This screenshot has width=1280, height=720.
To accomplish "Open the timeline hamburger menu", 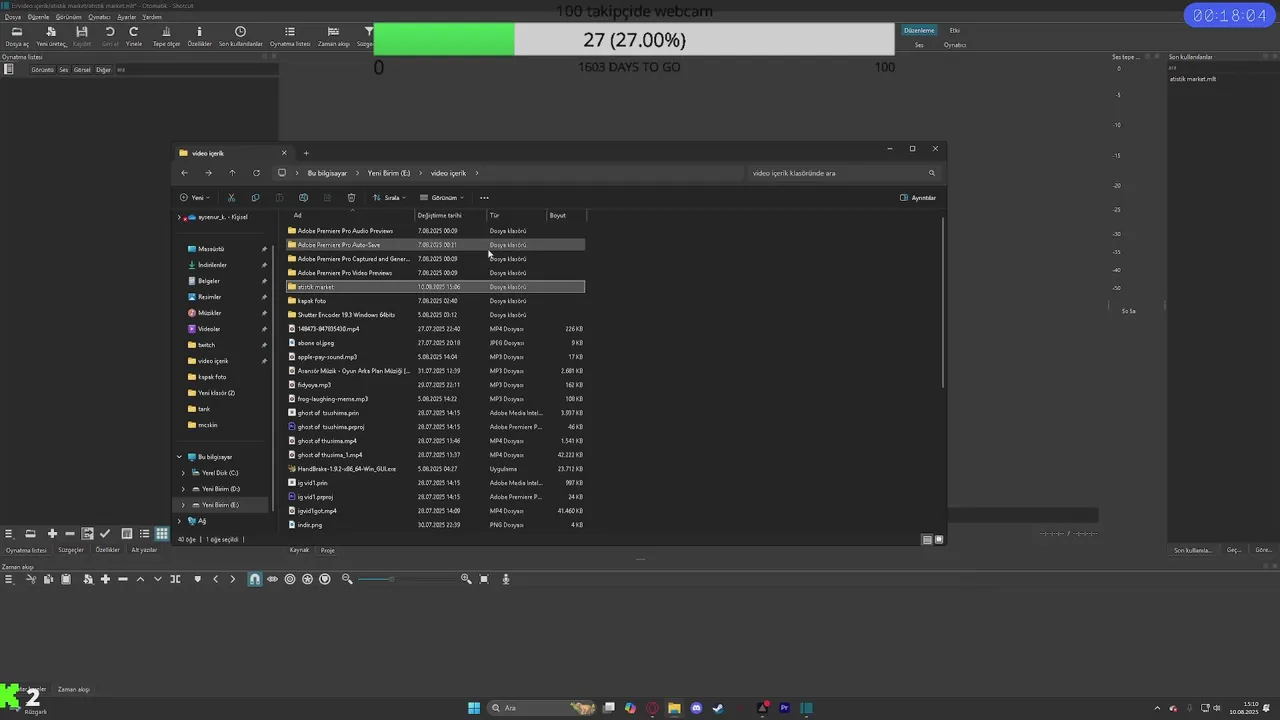I will (8, 579).
